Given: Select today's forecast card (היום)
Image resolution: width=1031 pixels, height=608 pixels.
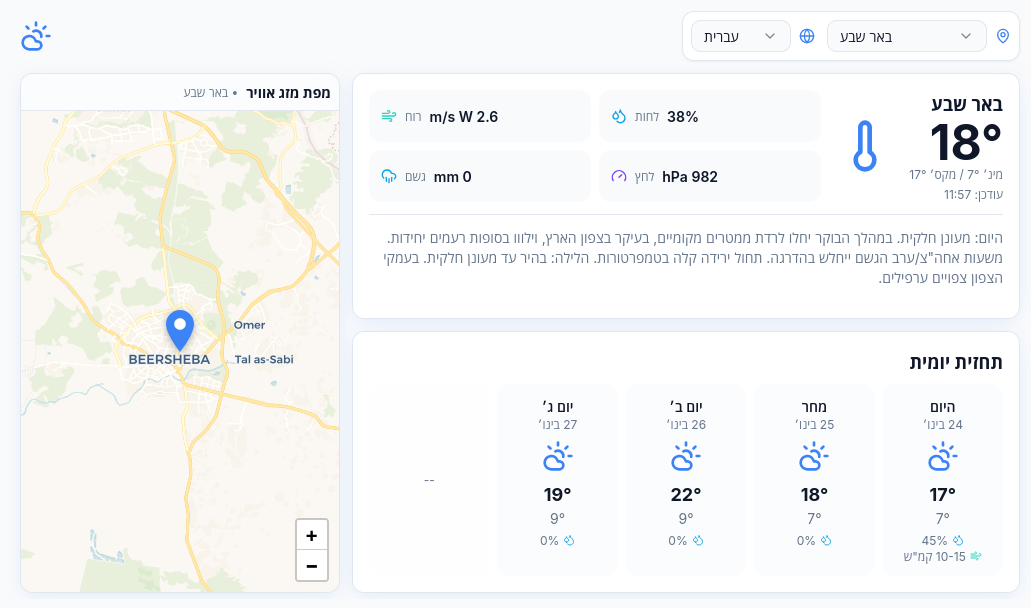Looking at the screenshot, I should click(942, 480).
